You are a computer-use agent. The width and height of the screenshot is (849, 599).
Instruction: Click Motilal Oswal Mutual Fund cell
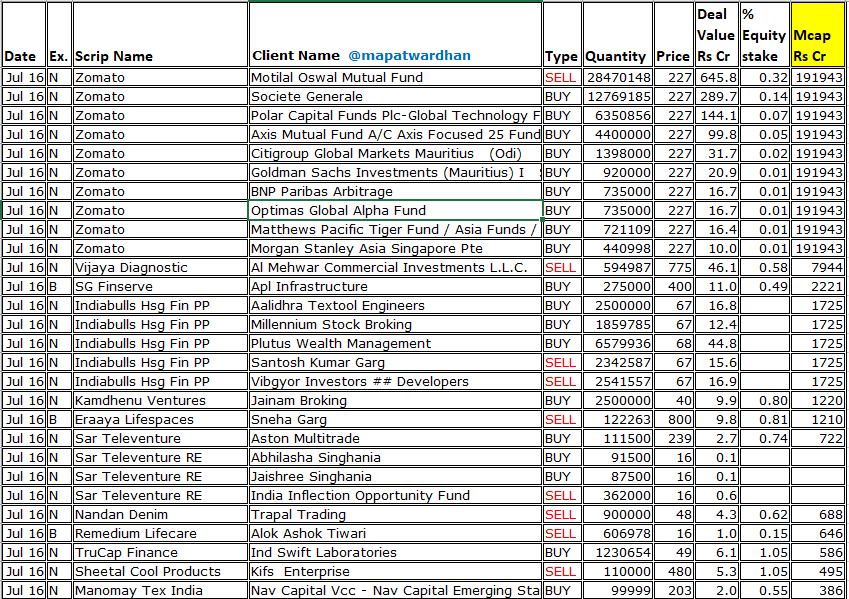(395, 77)
